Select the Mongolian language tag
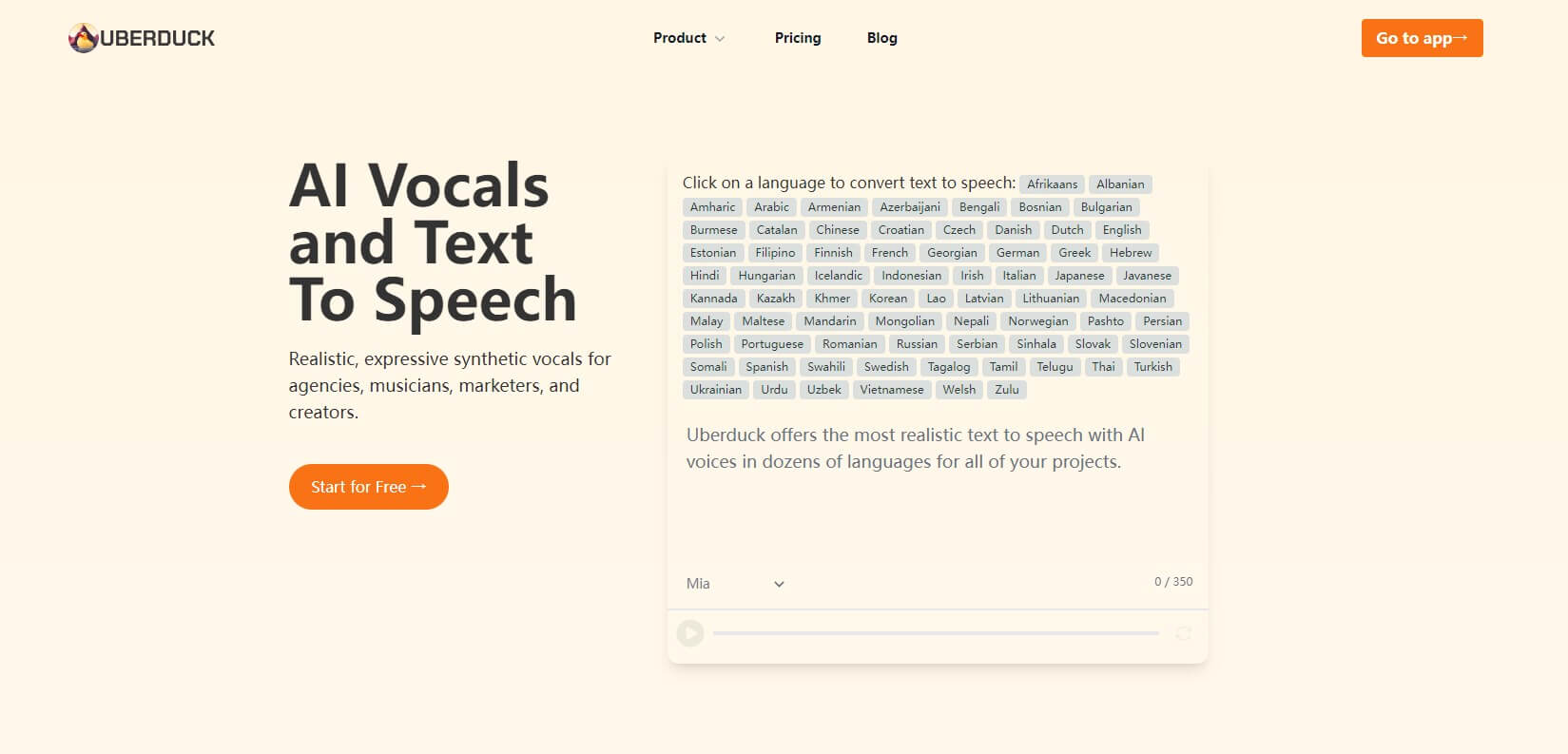Screen dimensions: 1568x754 (905, 321)
